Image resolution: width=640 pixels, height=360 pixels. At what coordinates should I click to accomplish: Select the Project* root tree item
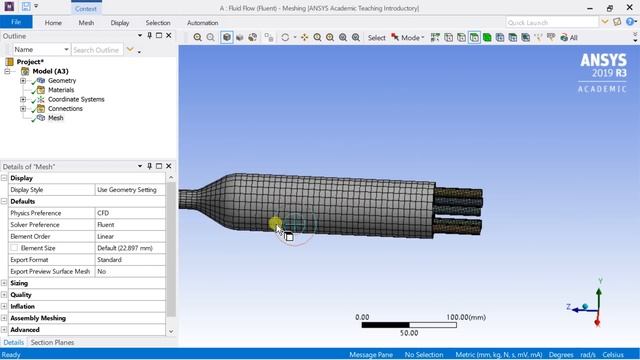pos(30,62)
